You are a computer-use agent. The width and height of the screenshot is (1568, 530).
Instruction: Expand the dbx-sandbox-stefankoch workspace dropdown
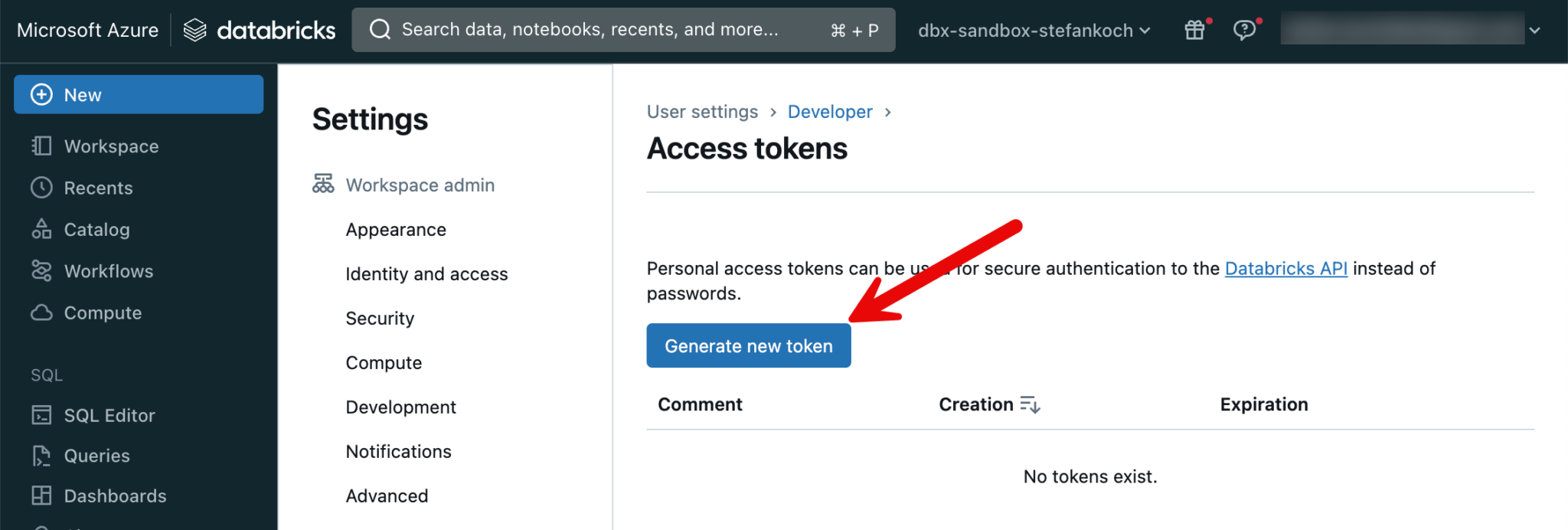(x=1034, y=31)
